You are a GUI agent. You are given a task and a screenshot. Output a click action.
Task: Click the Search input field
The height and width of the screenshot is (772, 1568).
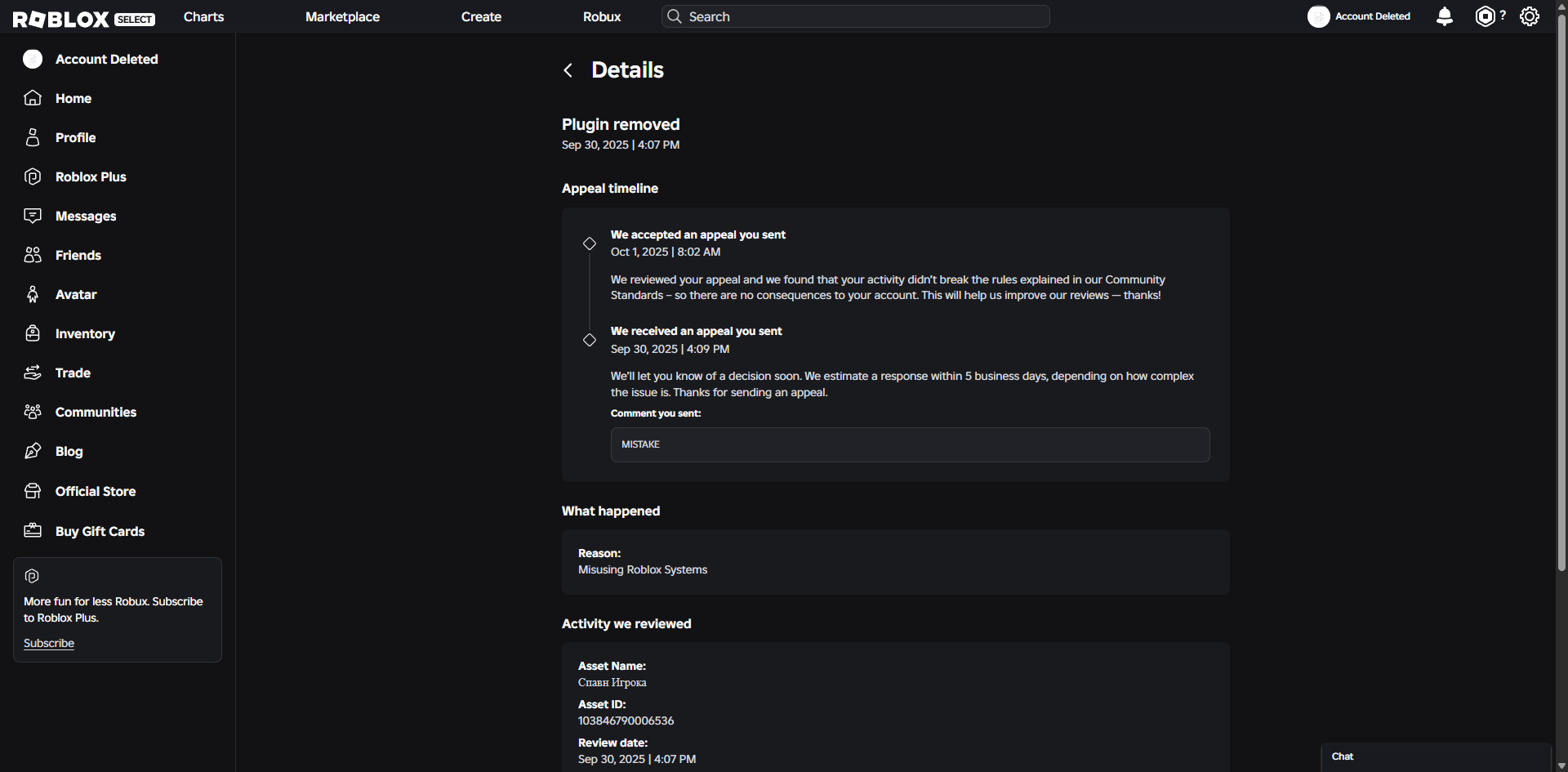(855, 16)
